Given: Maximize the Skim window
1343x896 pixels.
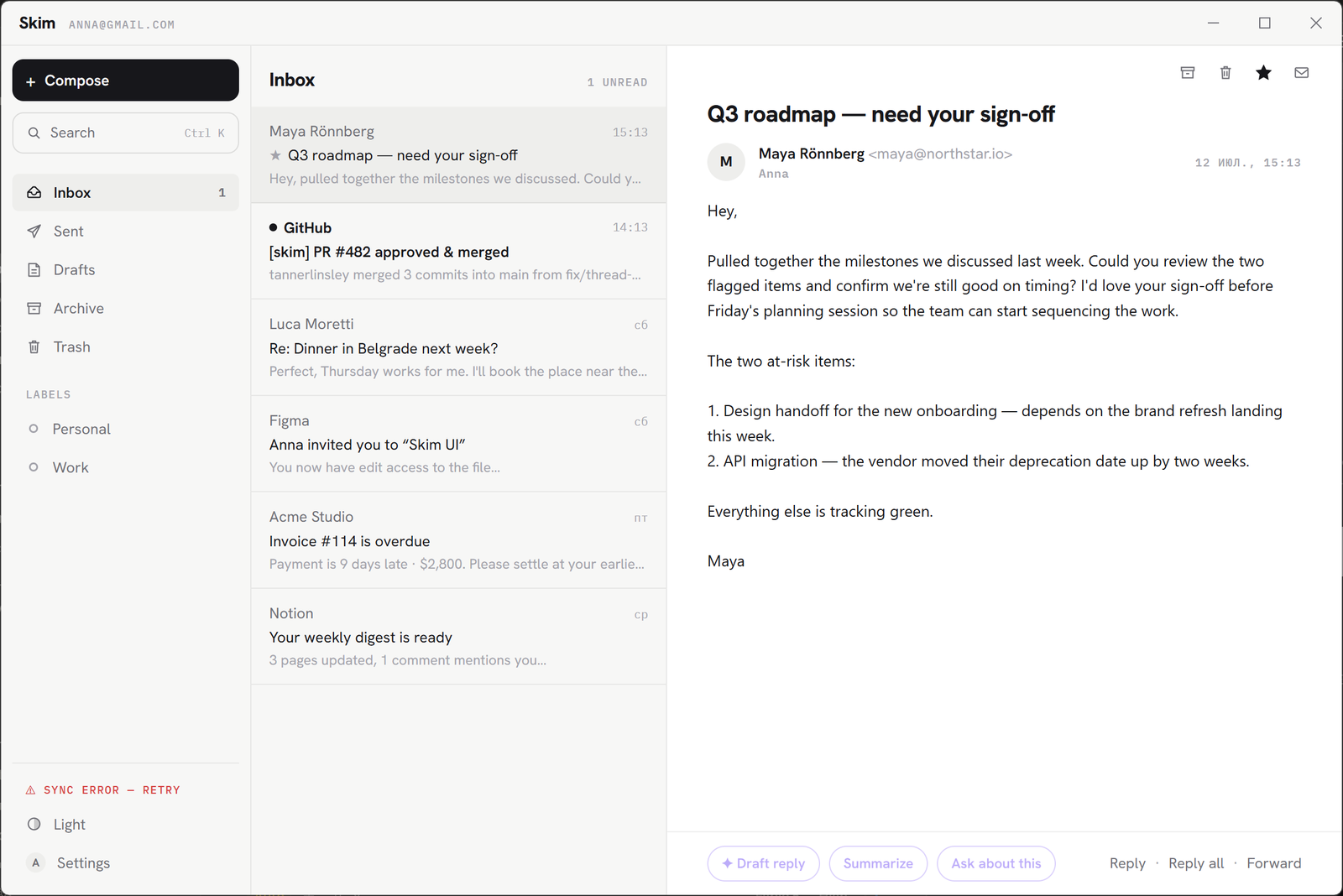Looking at the screenshot, I should click(1265, 23).
